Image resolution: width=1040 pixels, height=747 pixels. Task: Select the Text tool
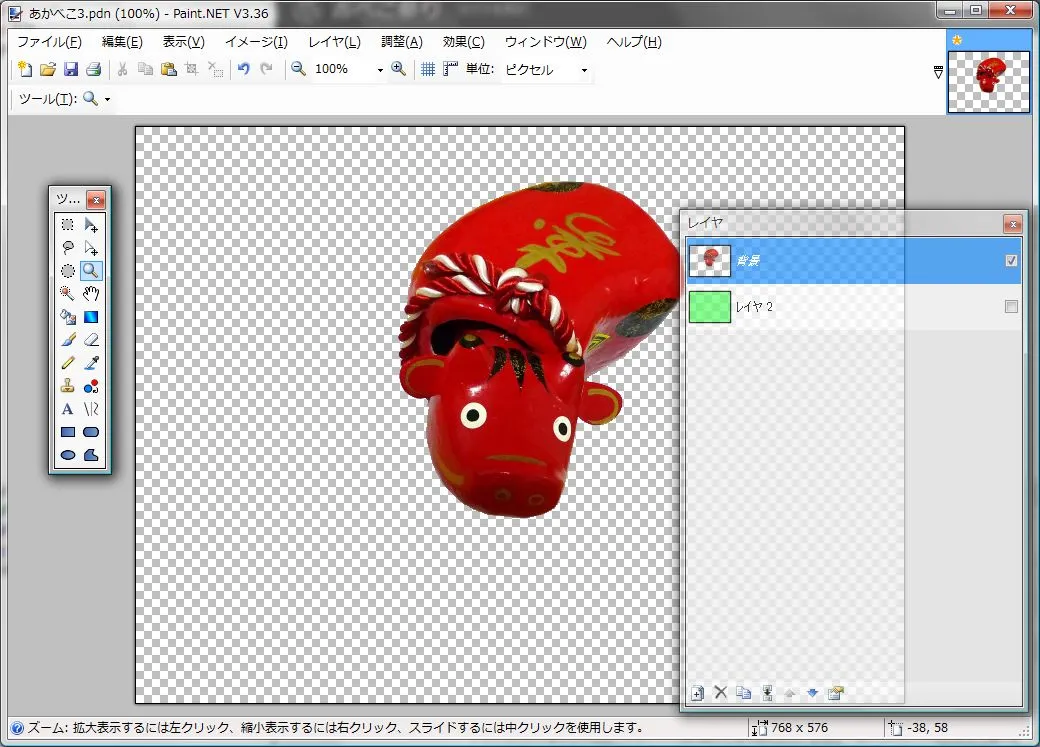point(68,409)
